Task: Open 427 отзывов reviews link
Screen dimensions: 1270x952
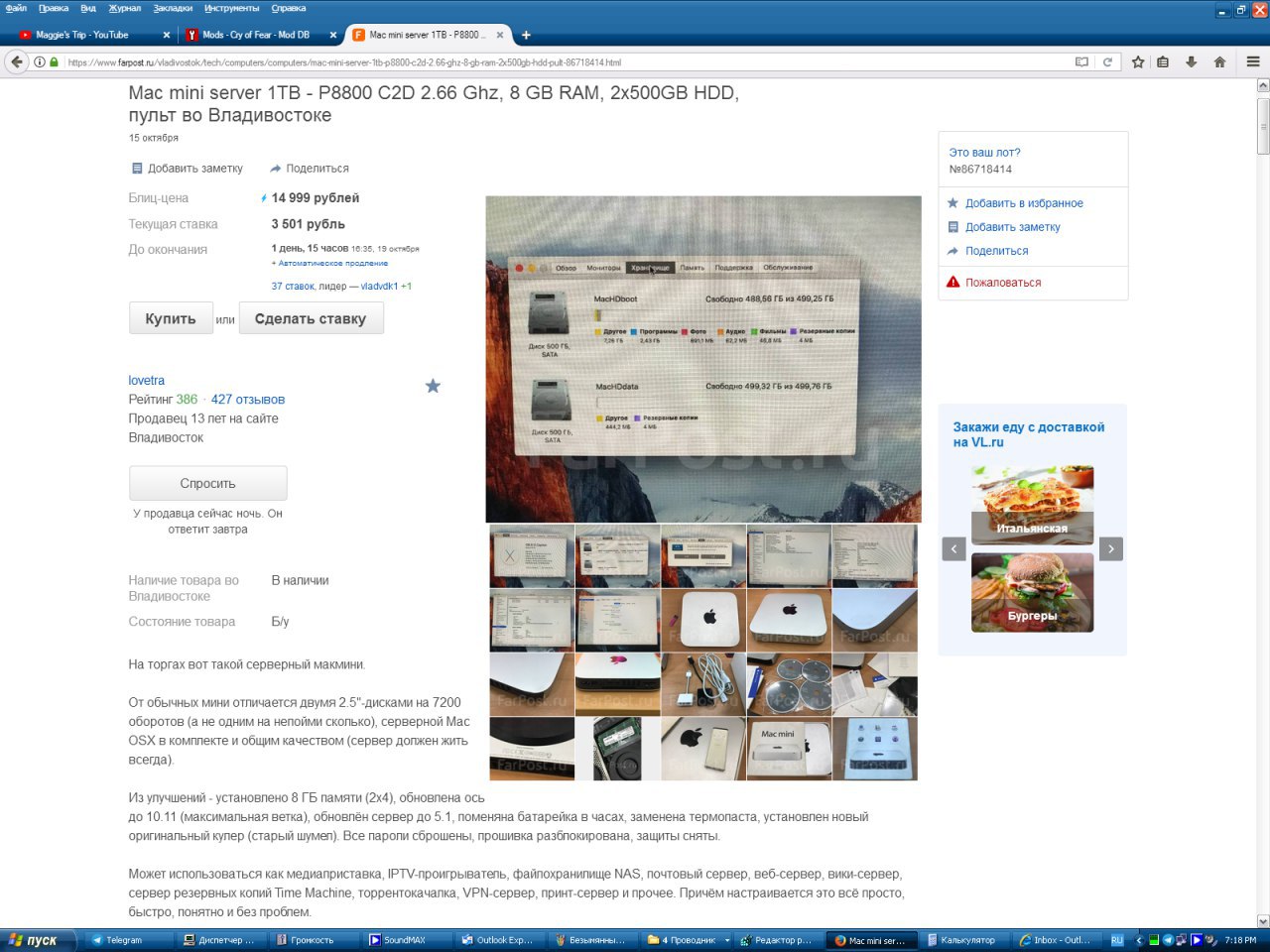Action: [x=248, y=400]
